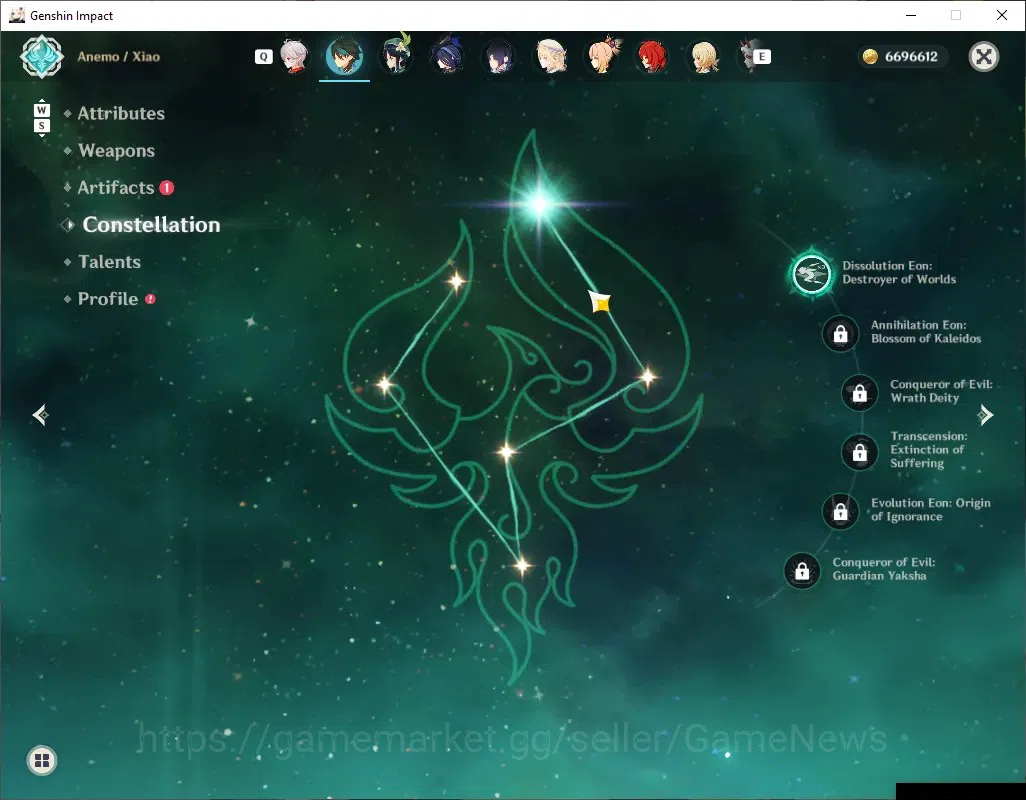Open the Profile menu
Screen dimensions: 1026x800
[108, 299]
